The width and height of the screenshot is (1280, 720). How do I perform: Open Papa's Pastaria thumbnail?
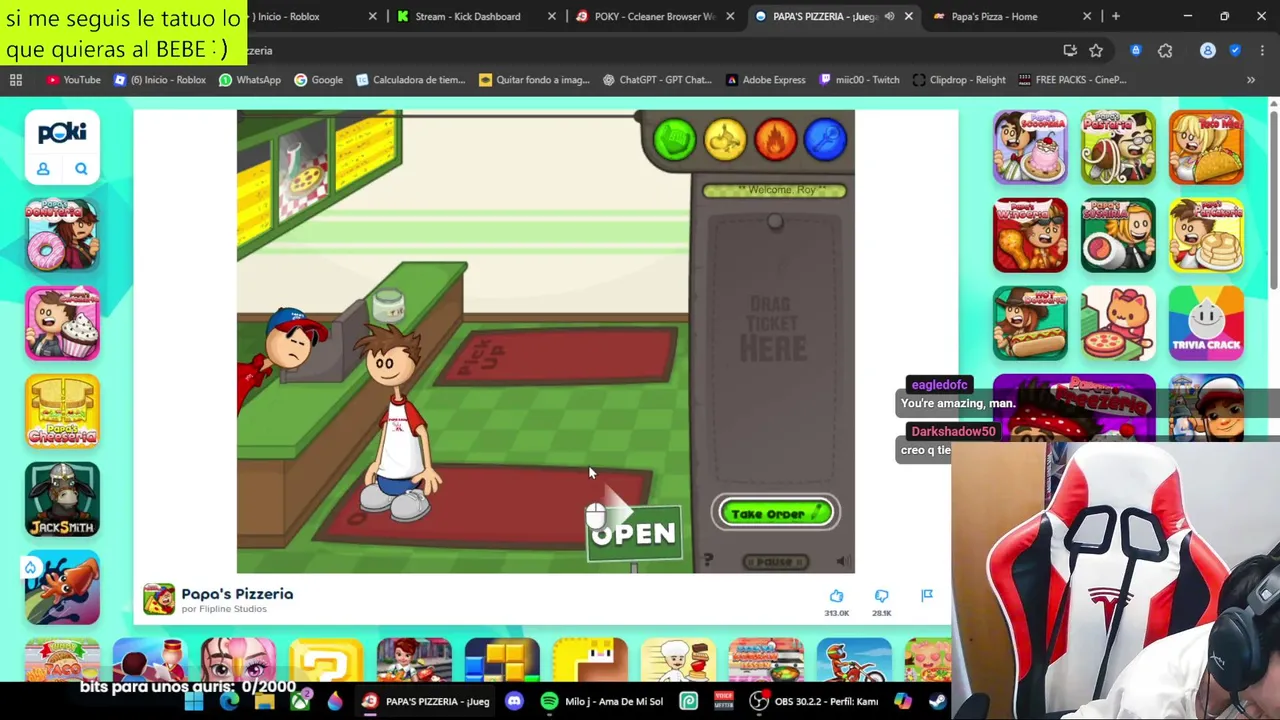click(1118, 147)
